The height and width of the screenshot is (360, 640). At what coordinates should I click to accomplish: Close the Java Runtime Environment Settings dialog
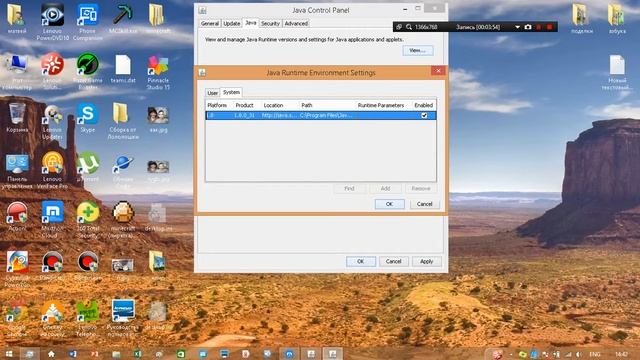click(438, 71)
